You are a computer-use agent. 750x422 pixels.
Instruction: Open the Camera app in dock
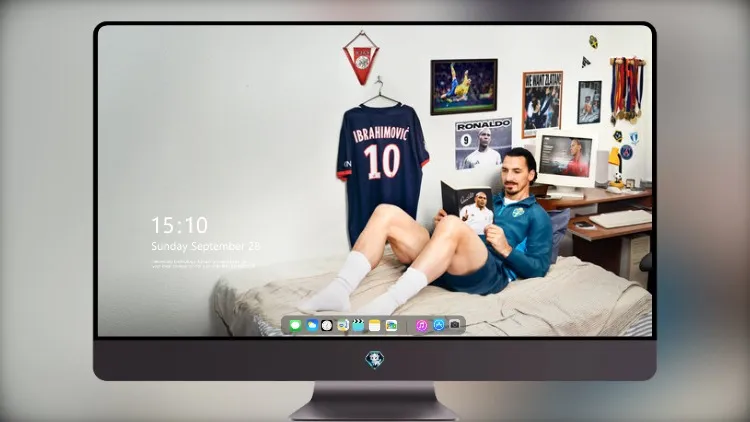455,325
